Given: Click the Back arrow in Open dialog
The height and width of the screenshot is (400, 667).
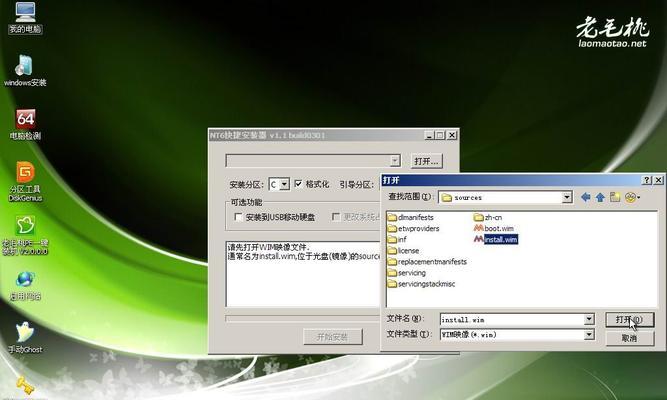Looking at the screenshot, I should pos(587,197).
